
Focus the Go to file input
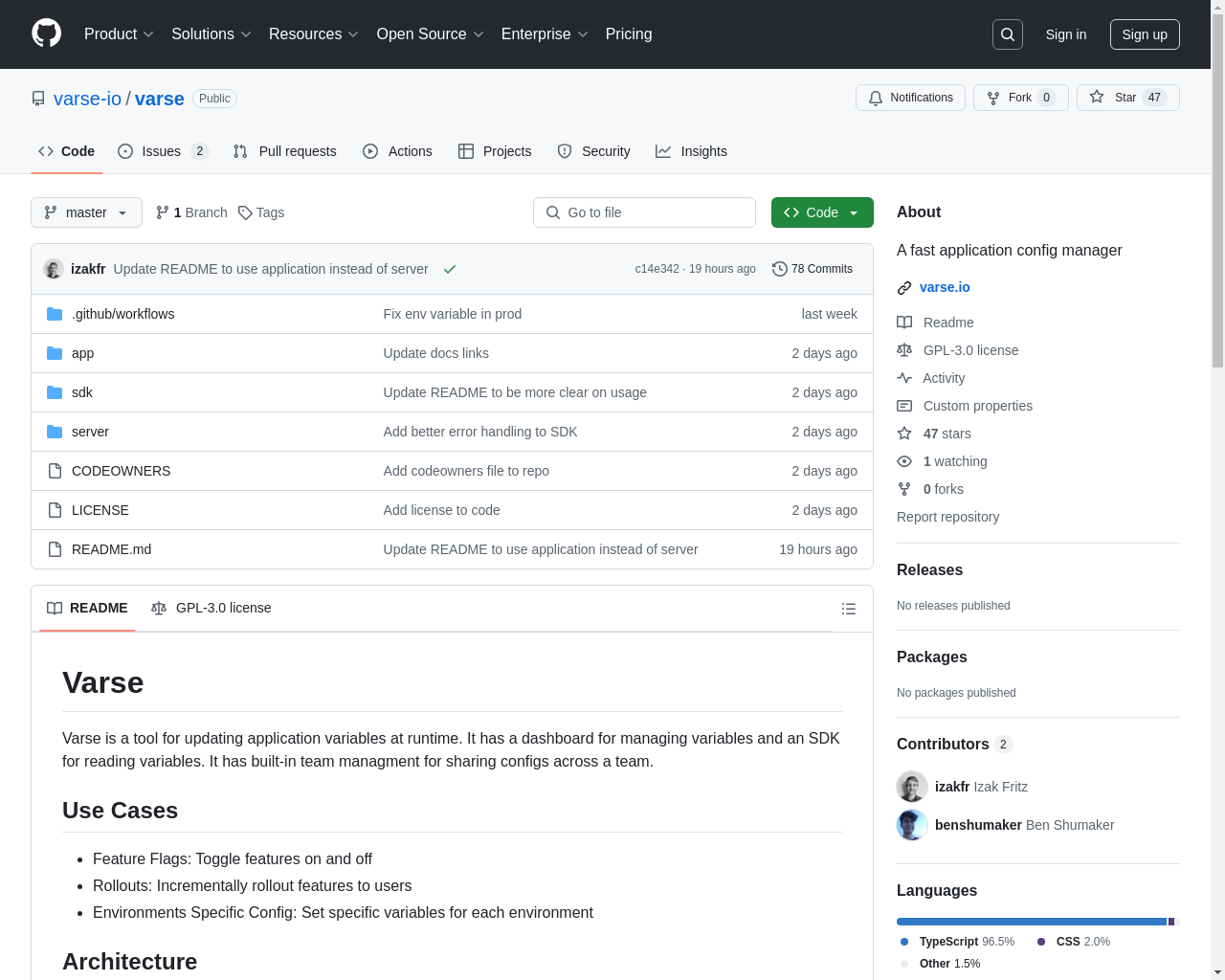644,212
